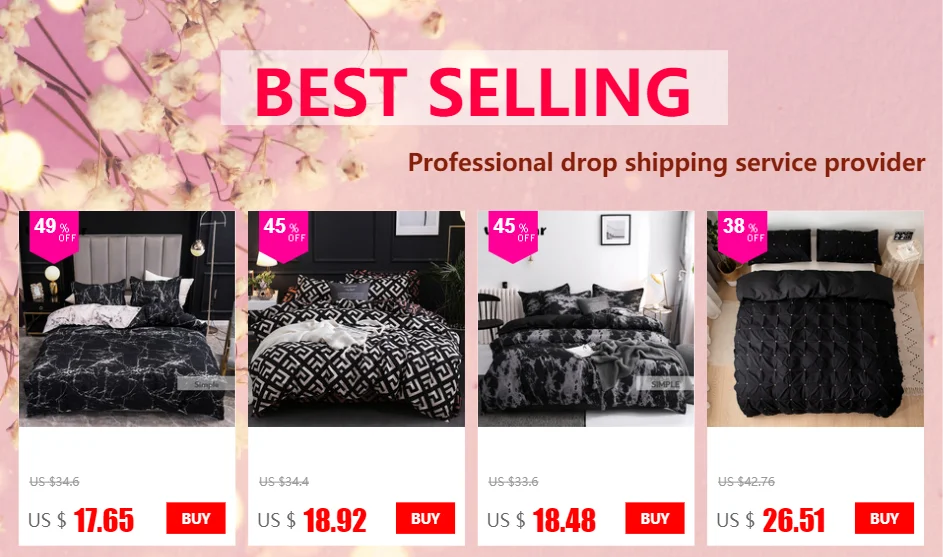The height and width of the screenshot is (557, 943).
Task: Click the crossed-out US $42.76 original price
Action: [746, 482]
